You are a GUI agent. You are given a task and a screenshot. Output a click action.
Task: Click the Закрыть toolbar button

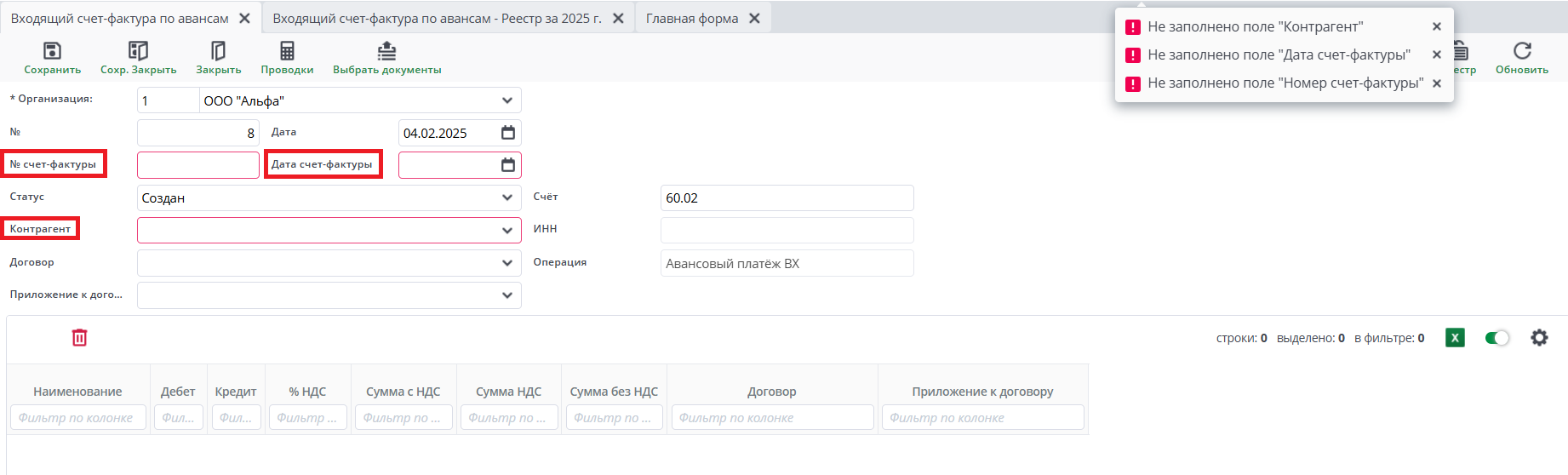219,52
